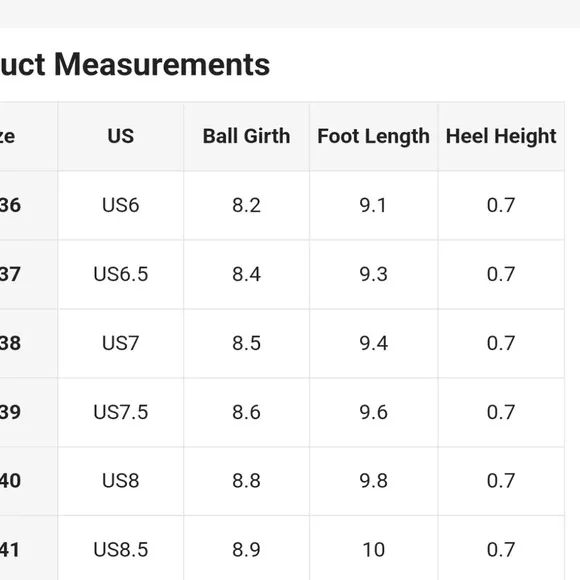Click the 9.1 foot length value
Image resolution: width=580 pixels, height=580 pixels.
(x=373, y=205)
